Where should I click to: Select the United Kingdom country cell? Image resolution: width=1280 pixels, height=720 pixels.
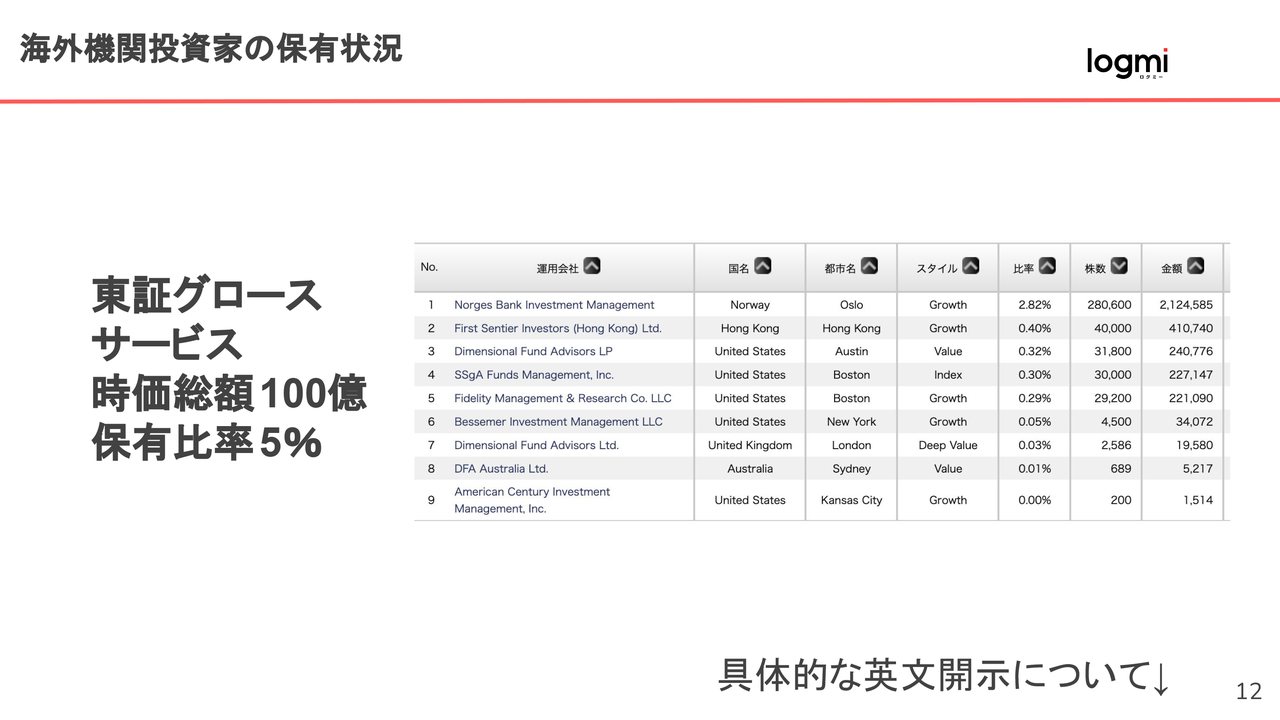click(750, 445)
